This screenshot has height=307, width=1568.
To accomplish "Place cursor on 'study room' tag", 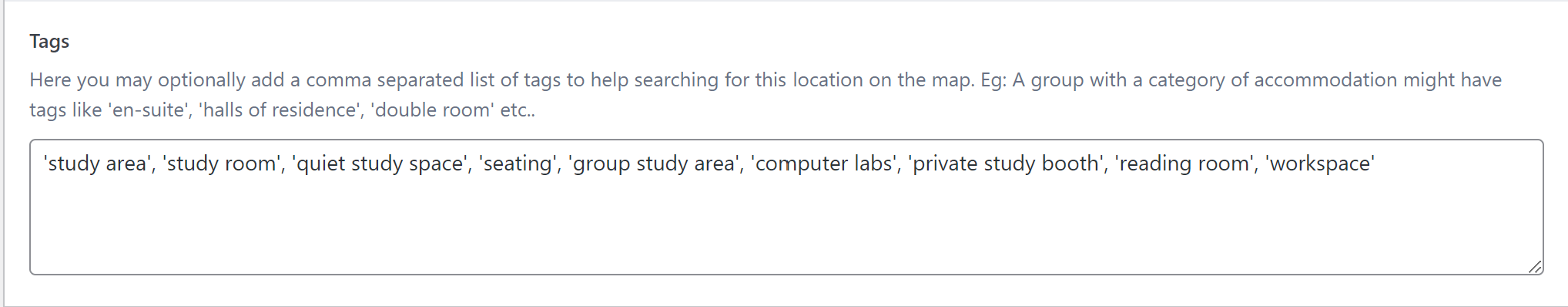I will 221,164.
